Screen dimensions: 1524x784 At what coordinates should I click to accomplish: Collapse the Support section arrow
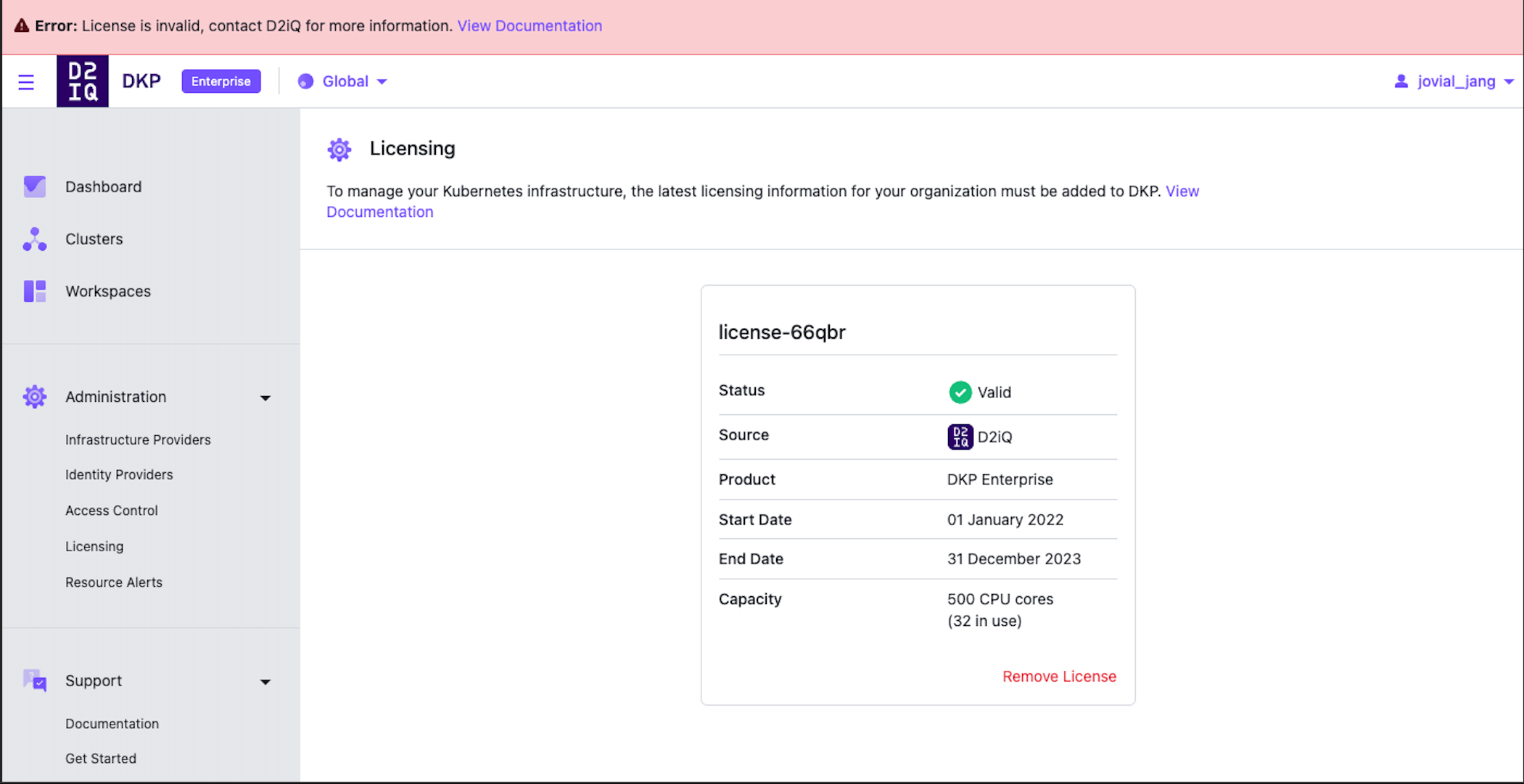click(265, 682)
